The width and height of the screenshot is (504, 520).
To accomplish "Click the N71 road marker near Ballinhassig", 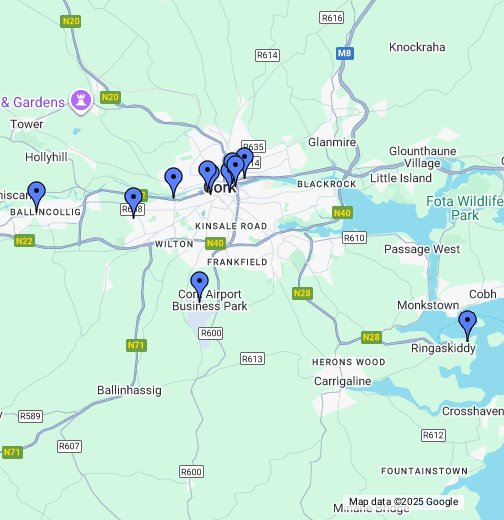I will (136, 345).
